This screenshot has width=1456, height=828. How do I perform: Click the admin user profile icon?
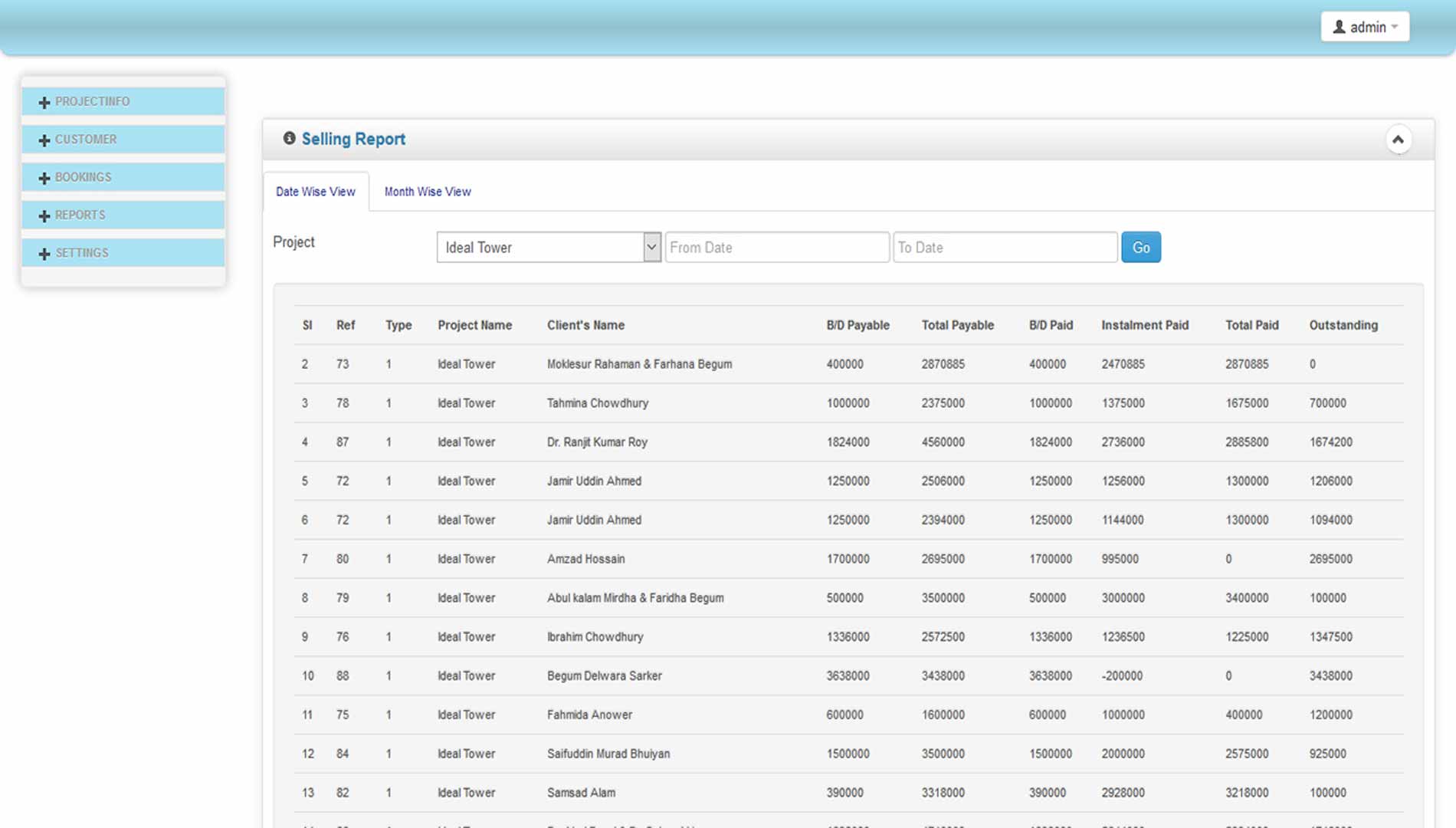click(1339, 27)
